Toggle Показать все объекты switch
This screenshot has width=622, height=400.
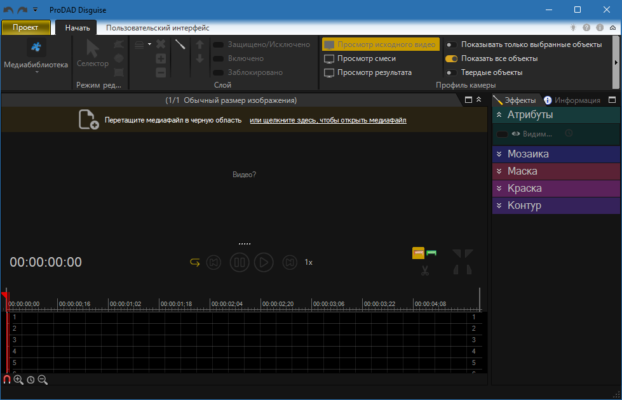451,59
